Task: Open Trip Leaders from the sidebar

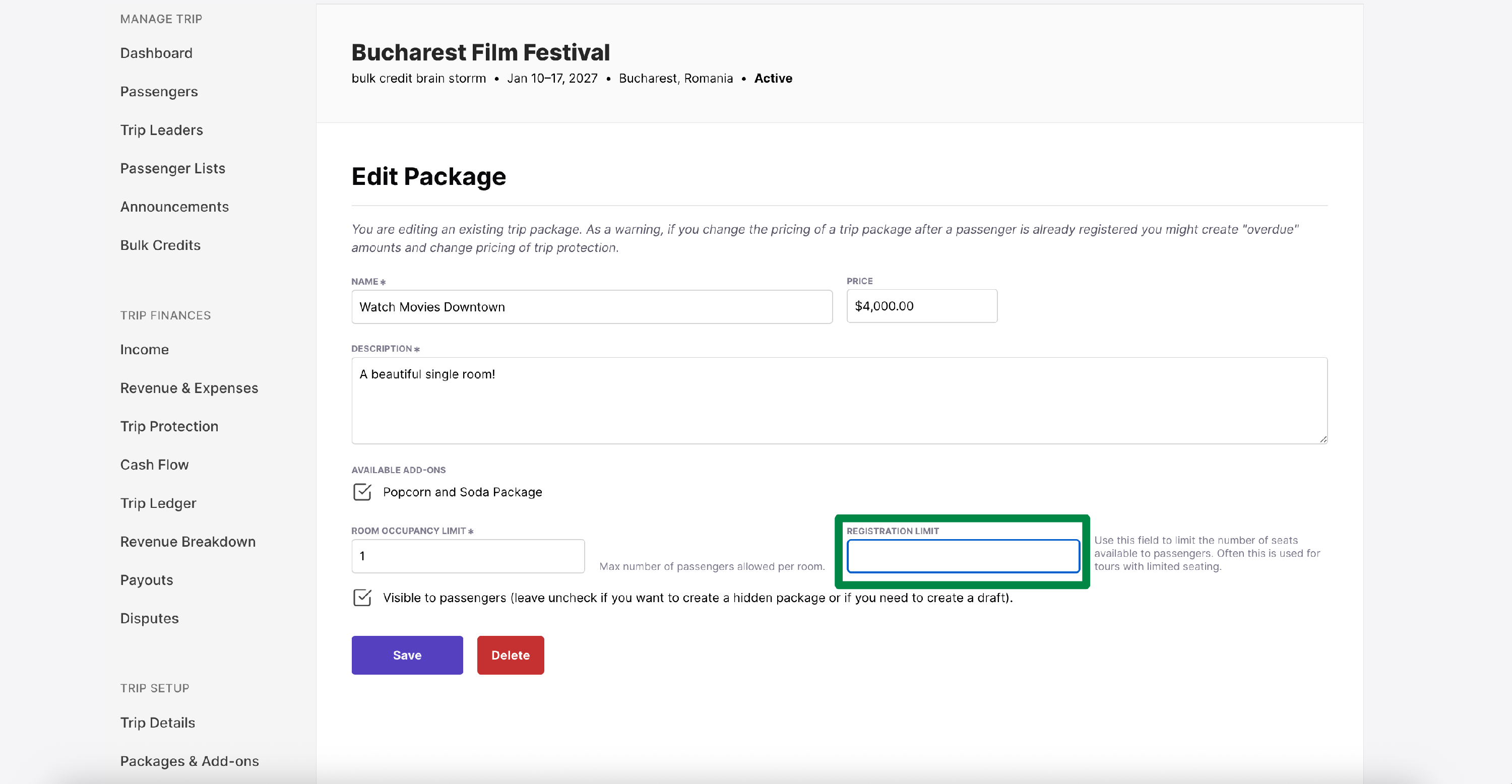Action: click(x=161, y=129)
